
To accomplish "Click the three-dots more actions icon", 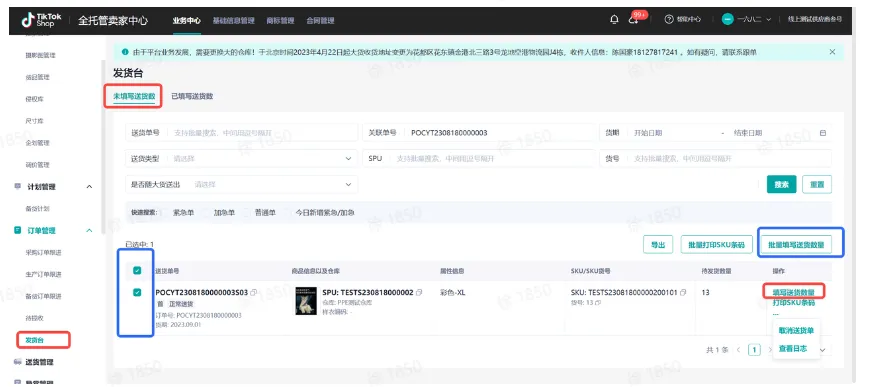I will pos(776,313).
